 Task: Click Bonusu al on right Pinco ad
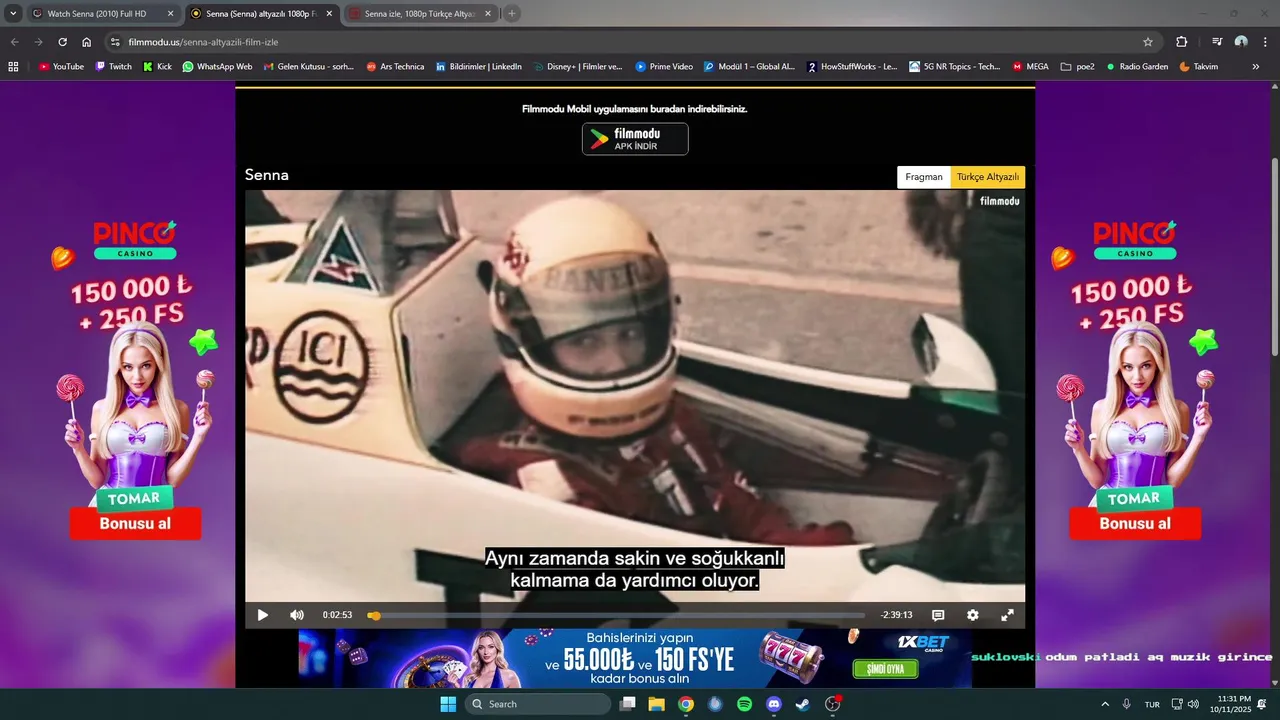[1135, 523]
